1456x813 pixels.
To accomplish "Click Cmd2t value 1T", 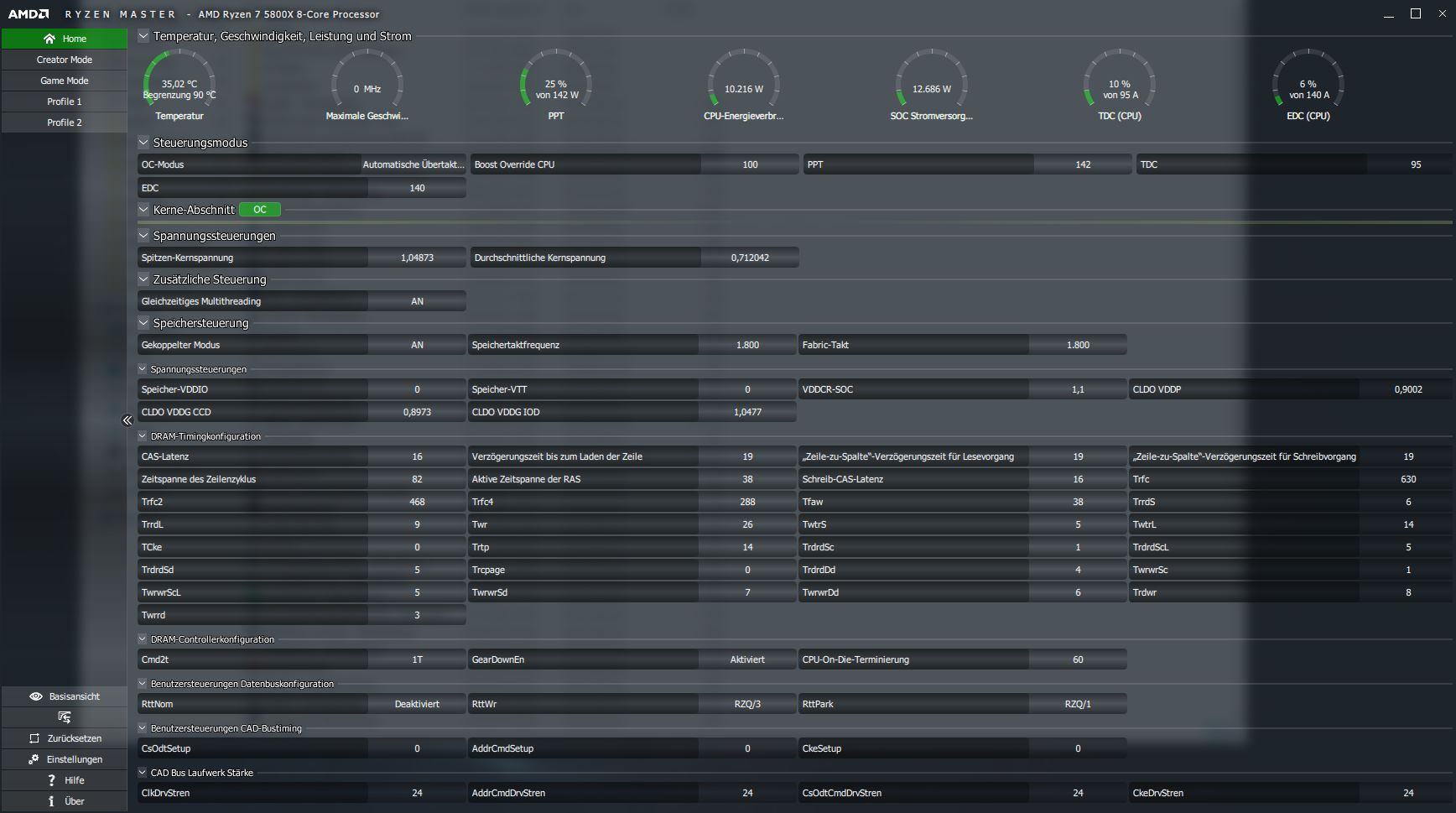I will pyautogui.click(x=417, y=659).
